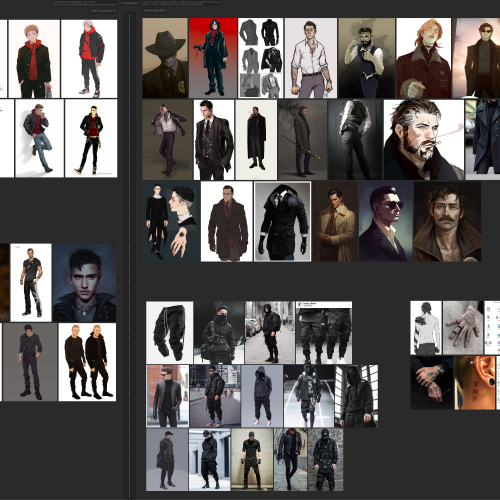500x500 pixels.
Task: Select the full-body man in black t-shirt
Action: [x=31, y=283]
